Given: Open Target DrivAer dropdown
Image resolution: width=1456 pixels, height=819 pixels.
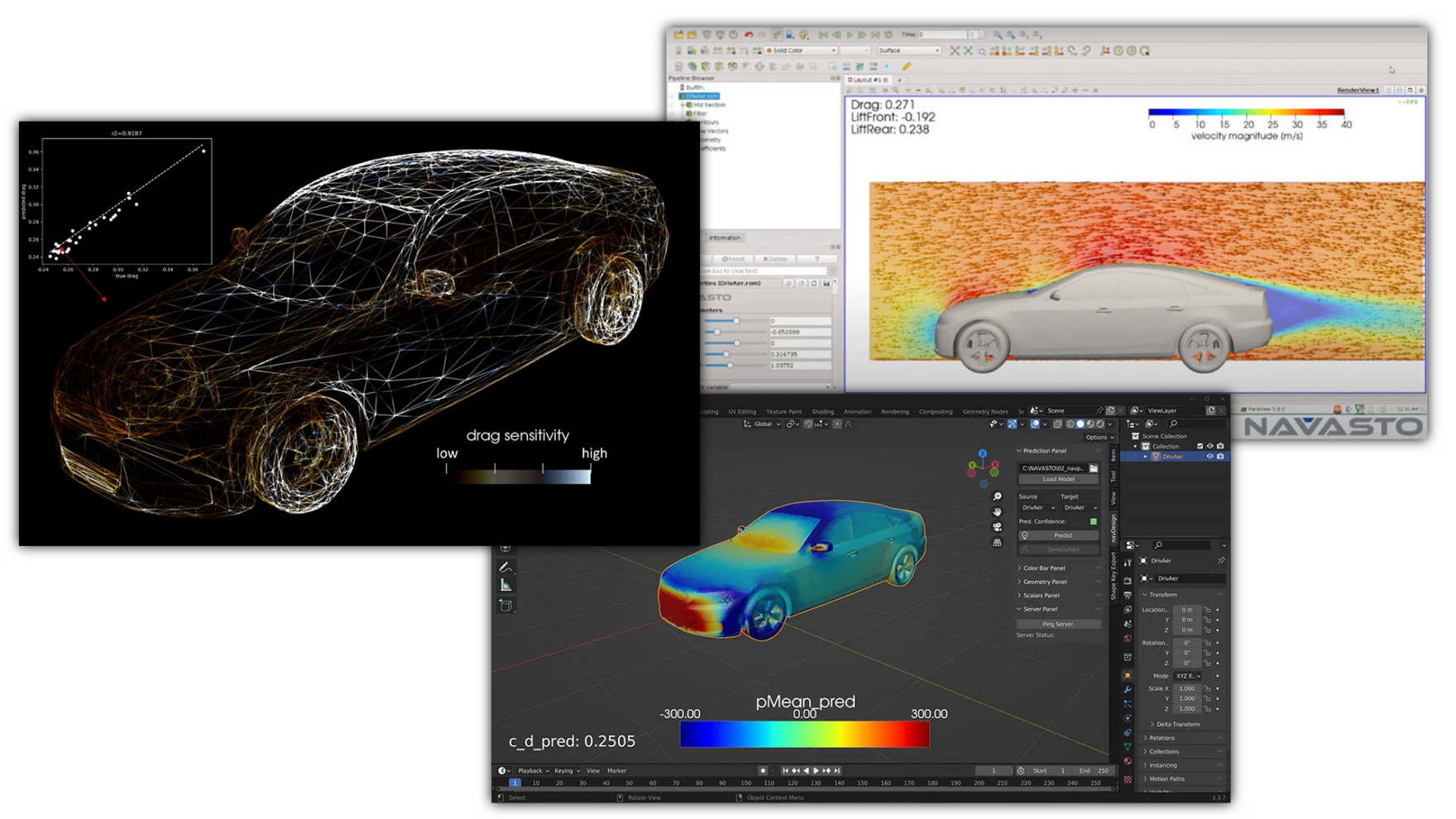Looking at the screenshot, I should (x=1080, y=508).
